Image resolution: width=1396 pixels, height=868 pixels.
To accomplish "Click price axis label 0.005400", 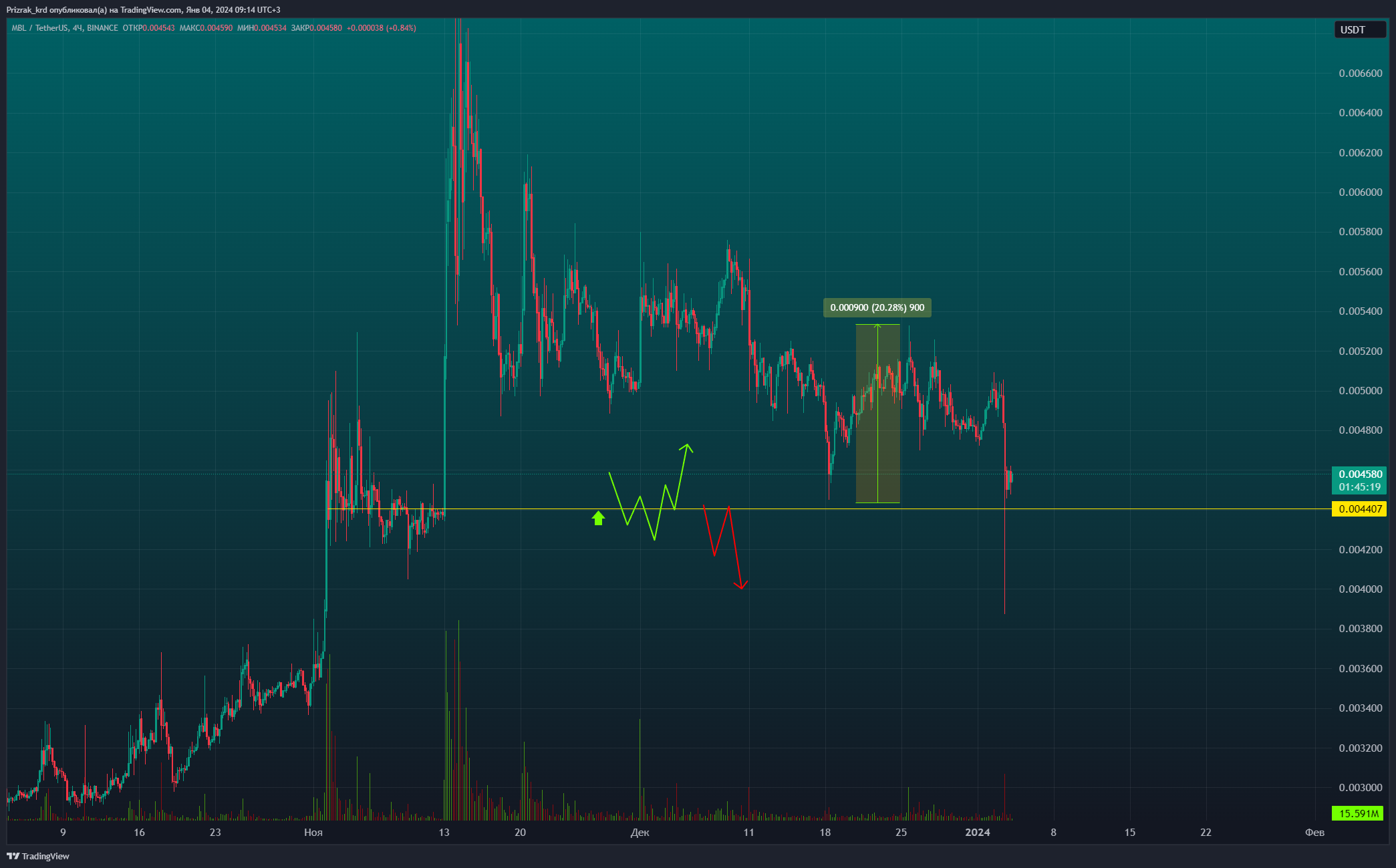I will [x=1360, y=311].
